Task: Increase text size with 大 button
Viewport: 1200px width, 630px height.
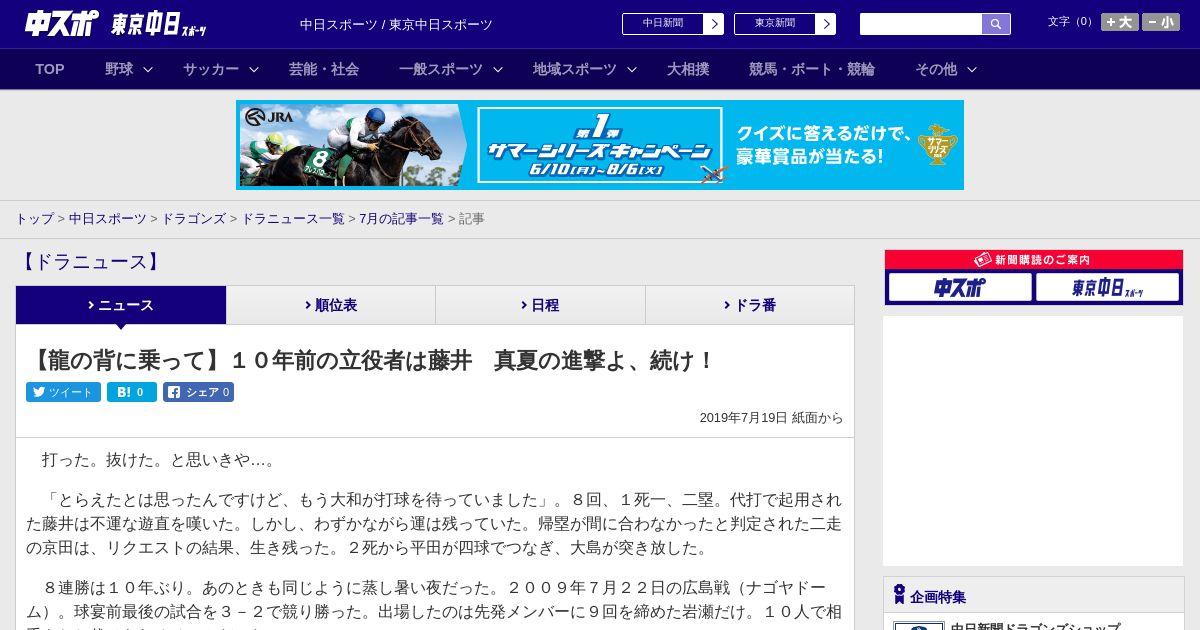Action: [1120, 22]
